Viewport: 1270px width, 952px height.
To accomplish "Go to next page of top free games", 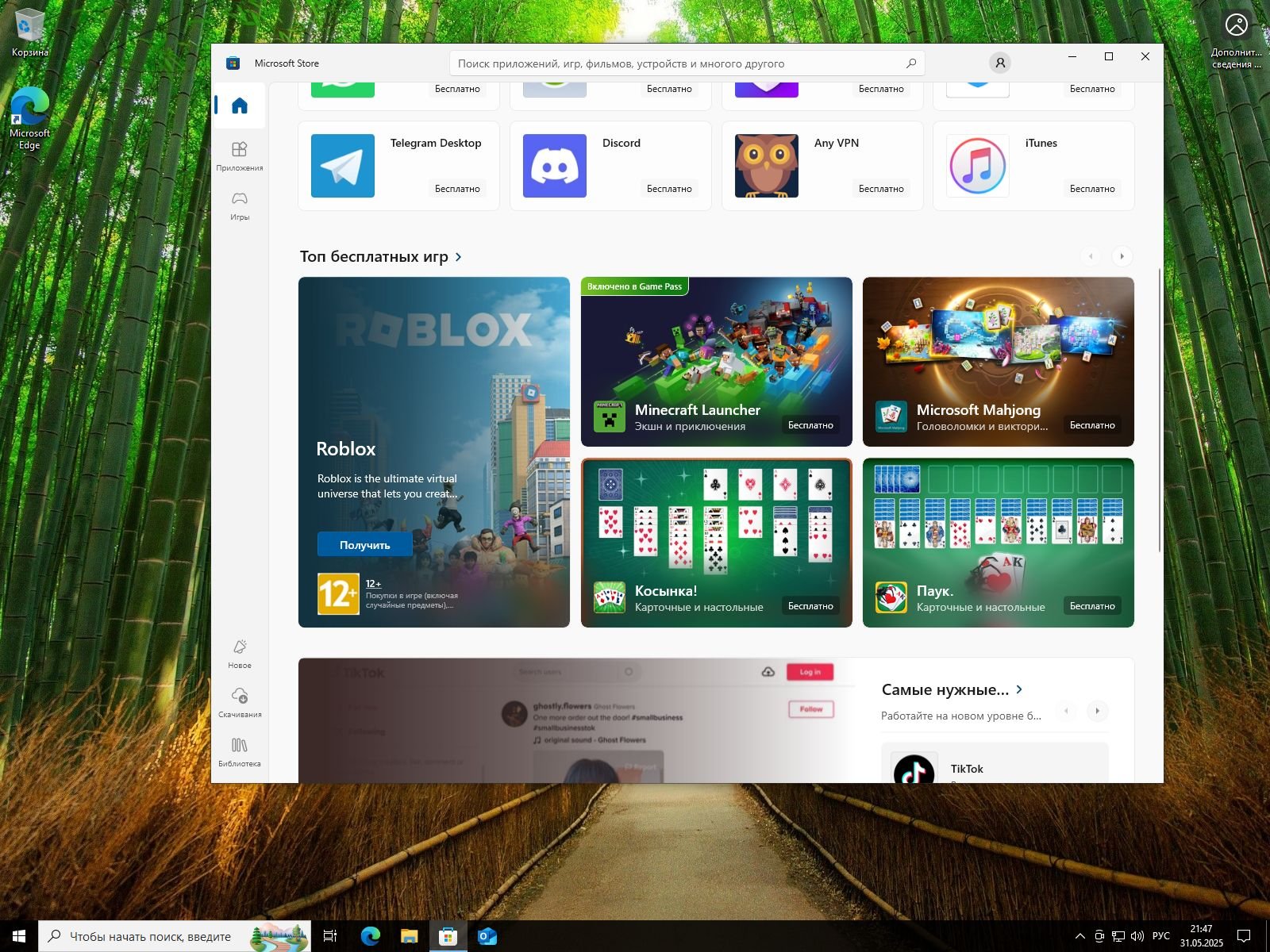I will pyautogui.click(x=1122, y=256).
